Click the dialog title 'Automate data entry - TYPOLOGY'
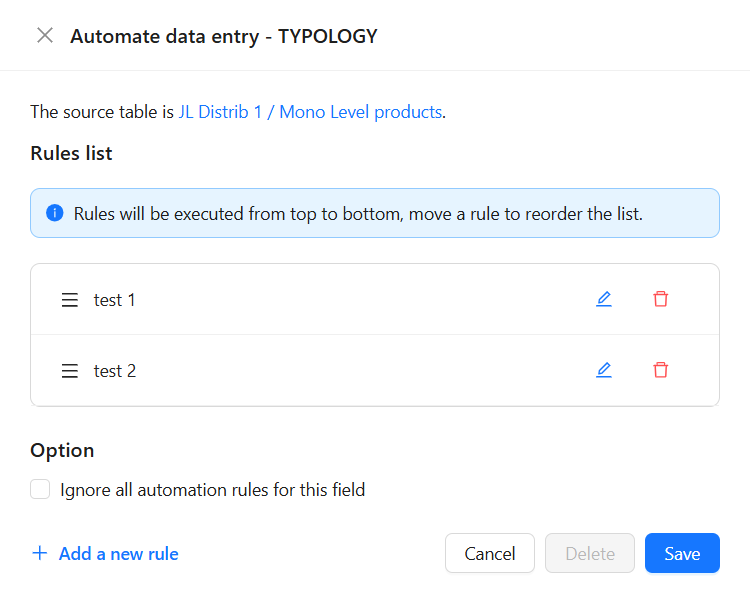 pos(224,36)
